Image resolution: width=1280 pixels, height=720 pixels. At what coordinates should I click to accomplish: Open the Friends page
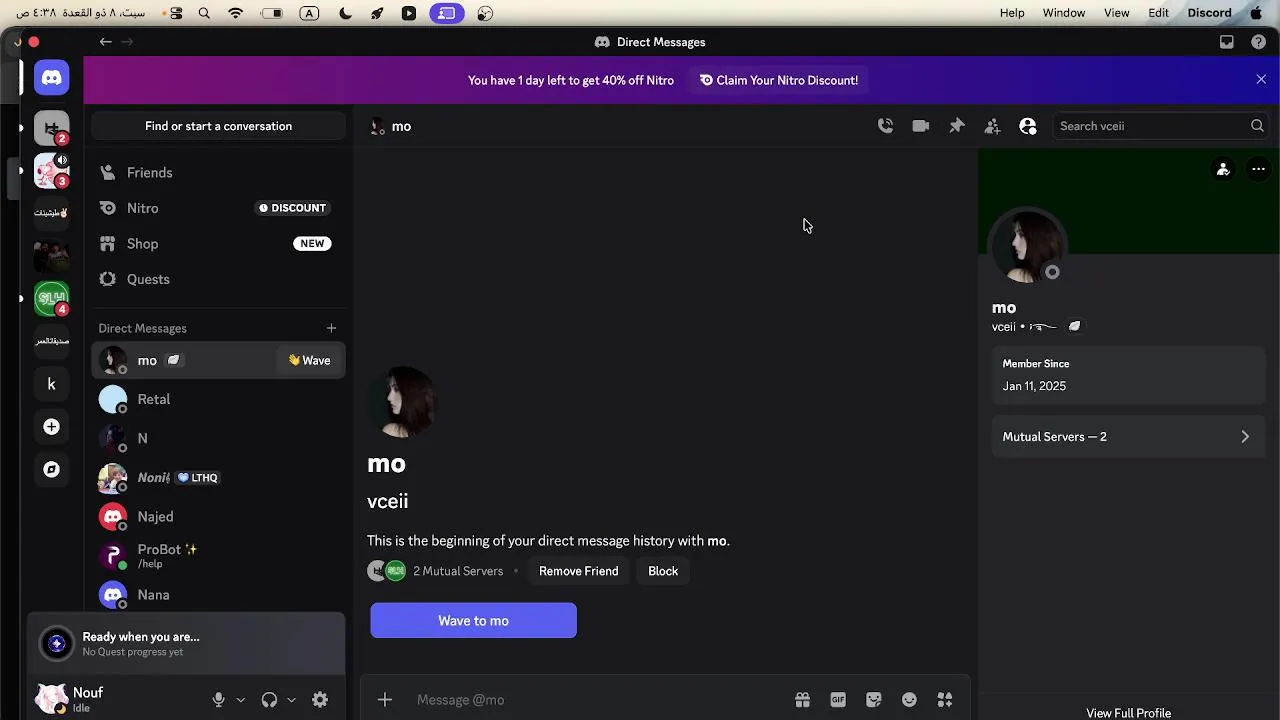click(218, 173)
